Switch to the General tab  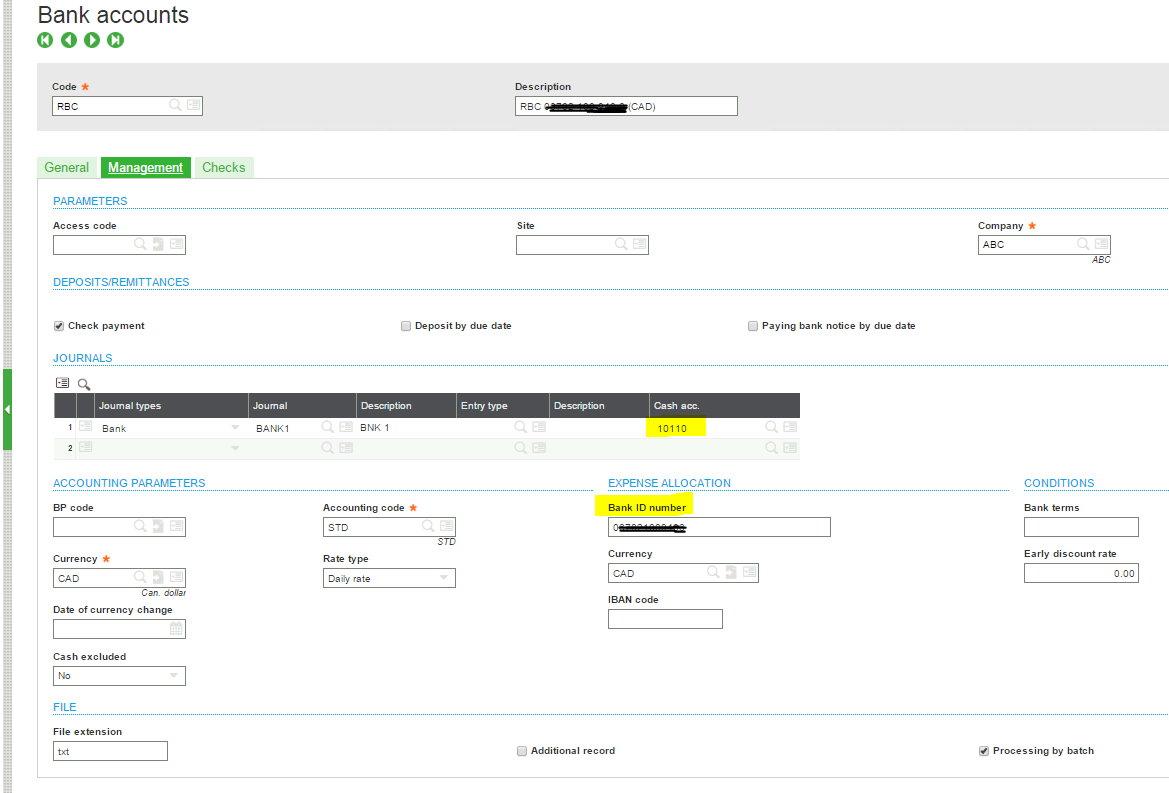(66, 168)
